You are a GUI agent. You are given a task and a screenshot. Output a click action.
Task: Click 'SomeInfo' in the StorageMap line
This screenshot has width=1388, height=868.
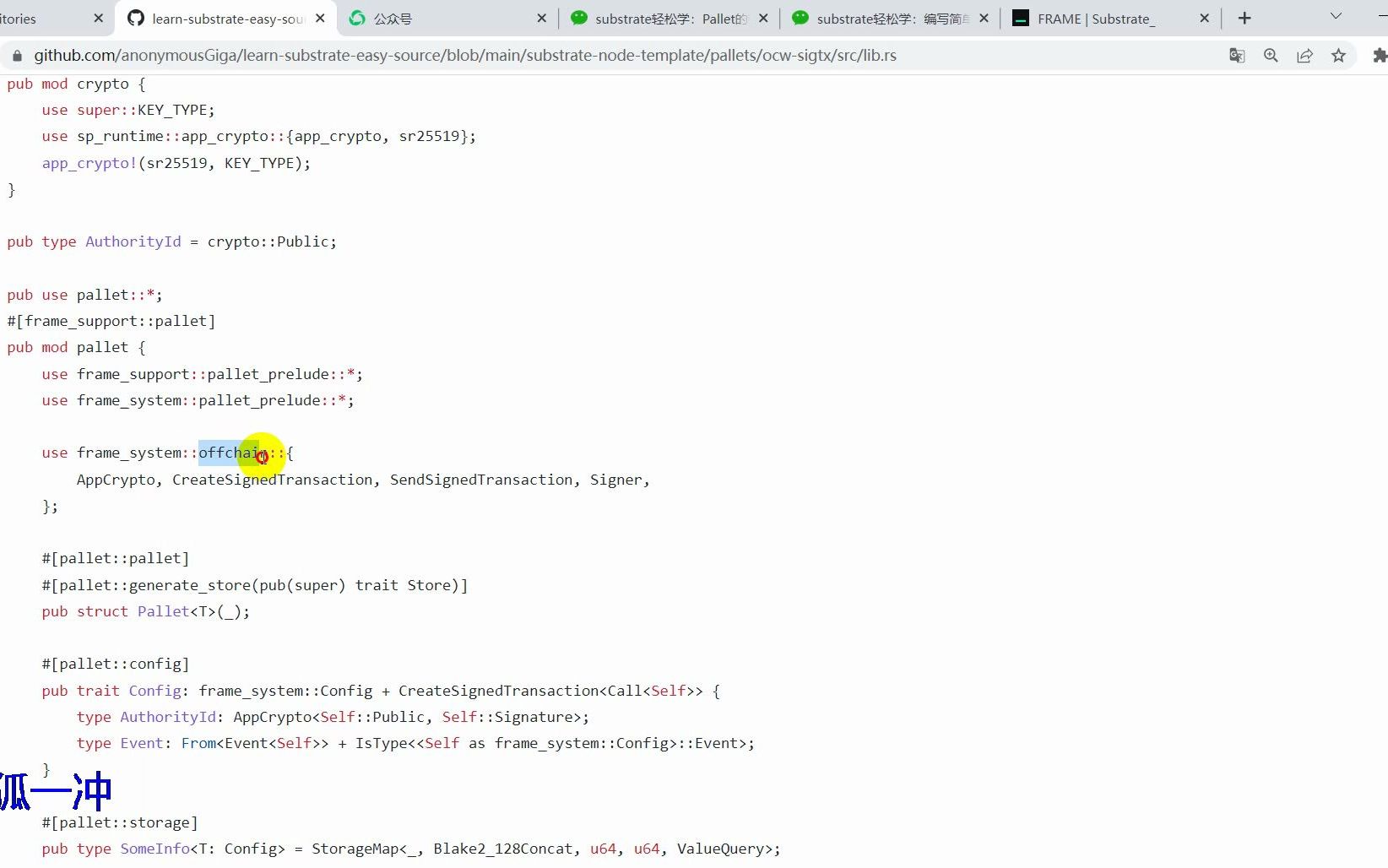pyautogui.click(x=155, y=849)
